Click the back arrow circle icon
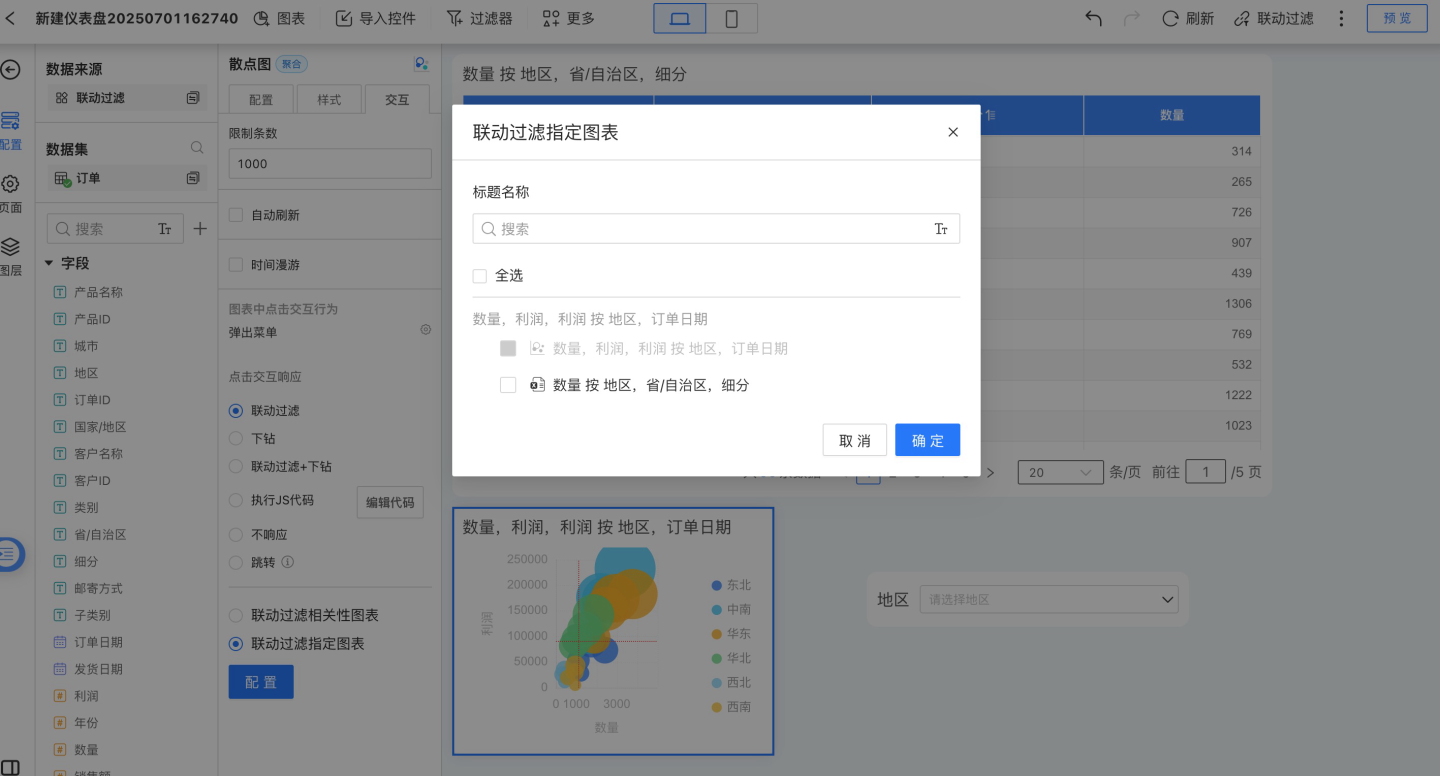 10,69
